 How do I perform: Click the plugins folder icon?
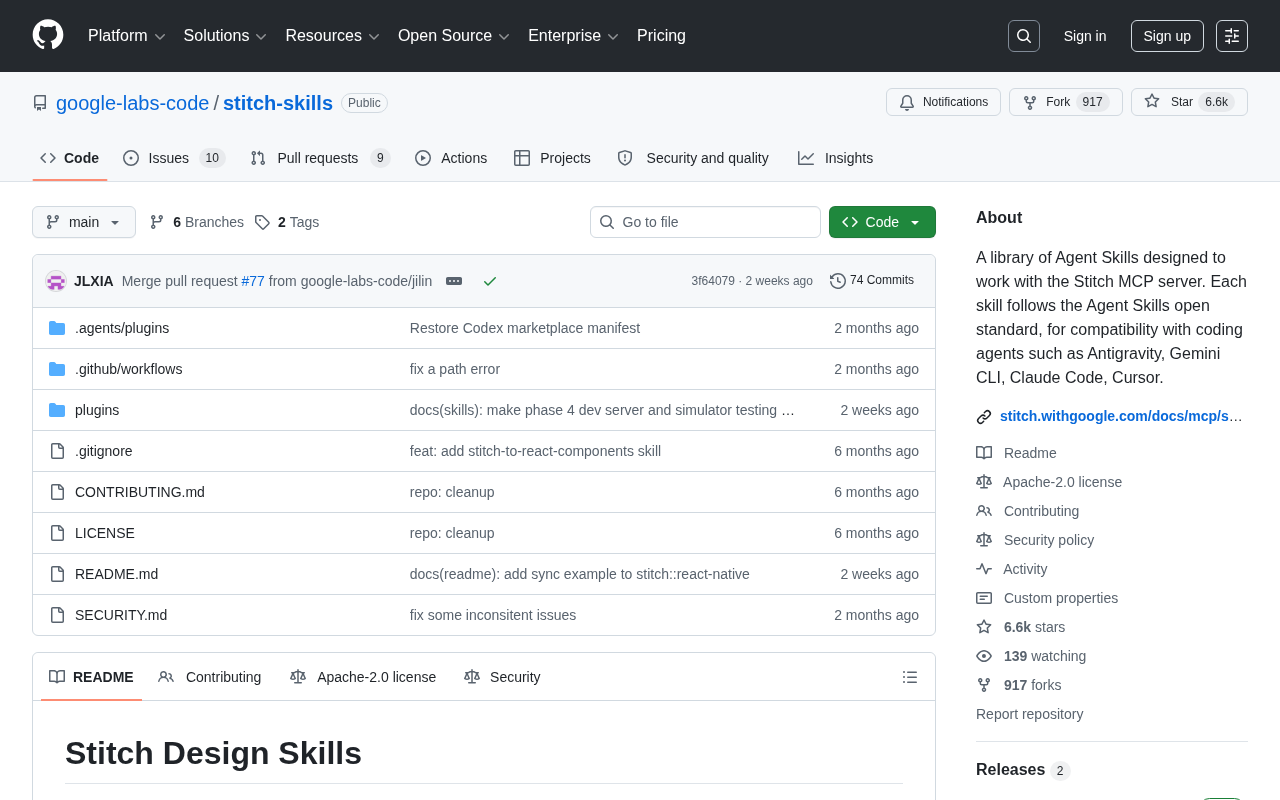pos(57,410)
